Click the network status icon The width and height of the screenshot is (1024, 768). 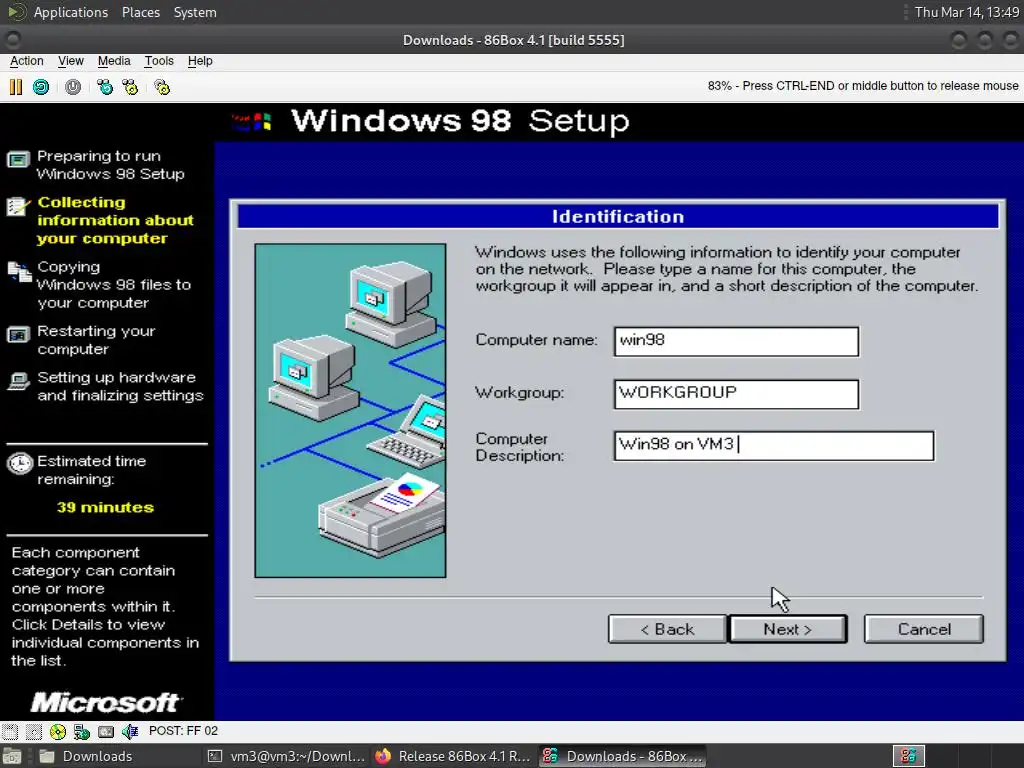[82, 731]
